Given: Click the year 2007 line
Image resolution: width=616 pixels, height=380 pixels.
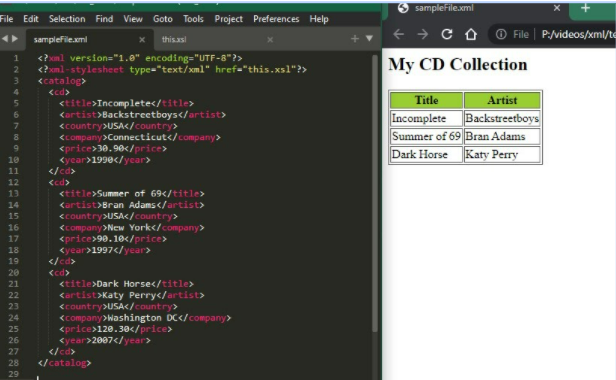Looking at the screenshot, I should click(x=105, y=340).
